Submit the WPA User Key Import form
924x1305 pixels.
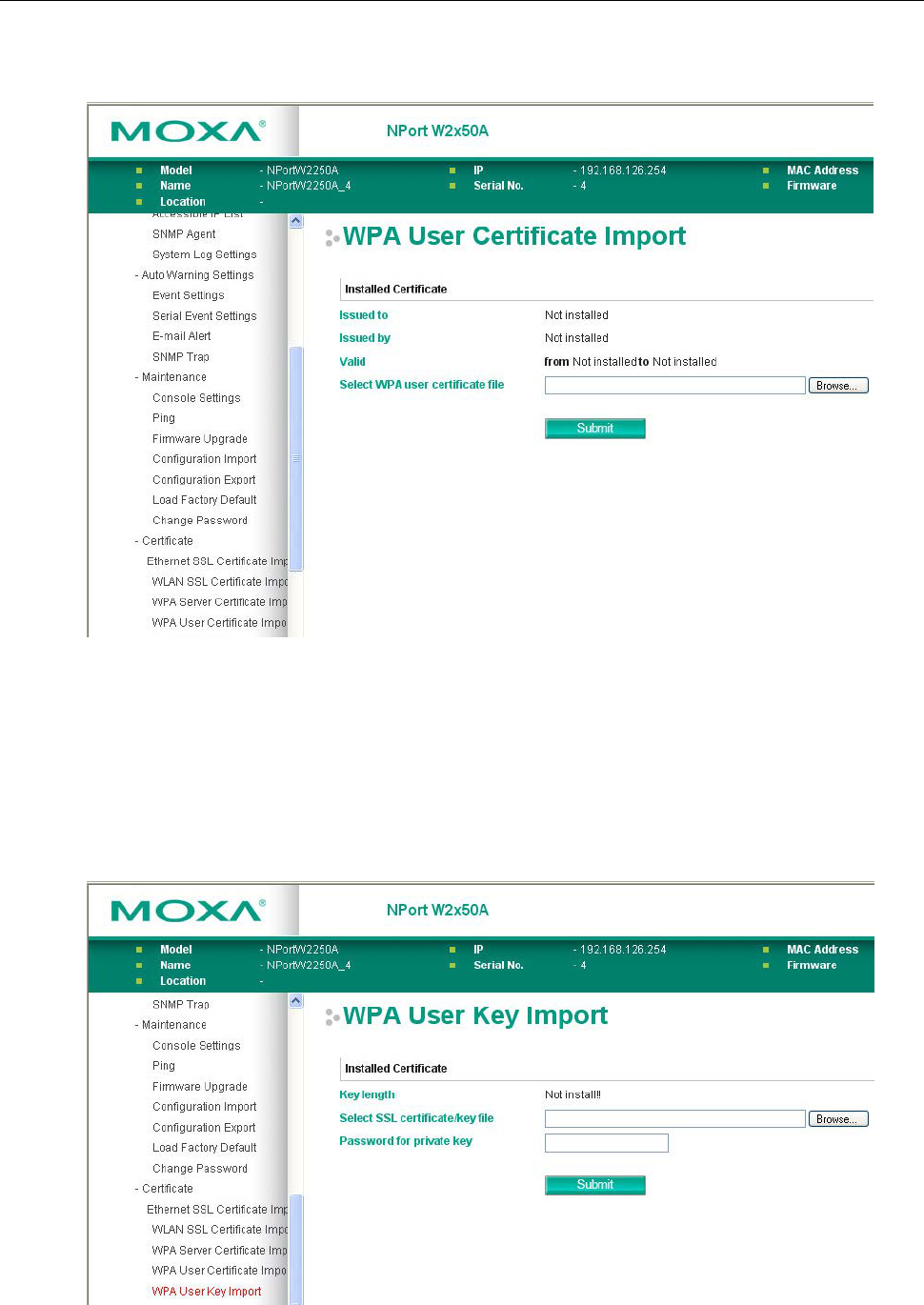pyautogui.click(x=595, y=1185)
